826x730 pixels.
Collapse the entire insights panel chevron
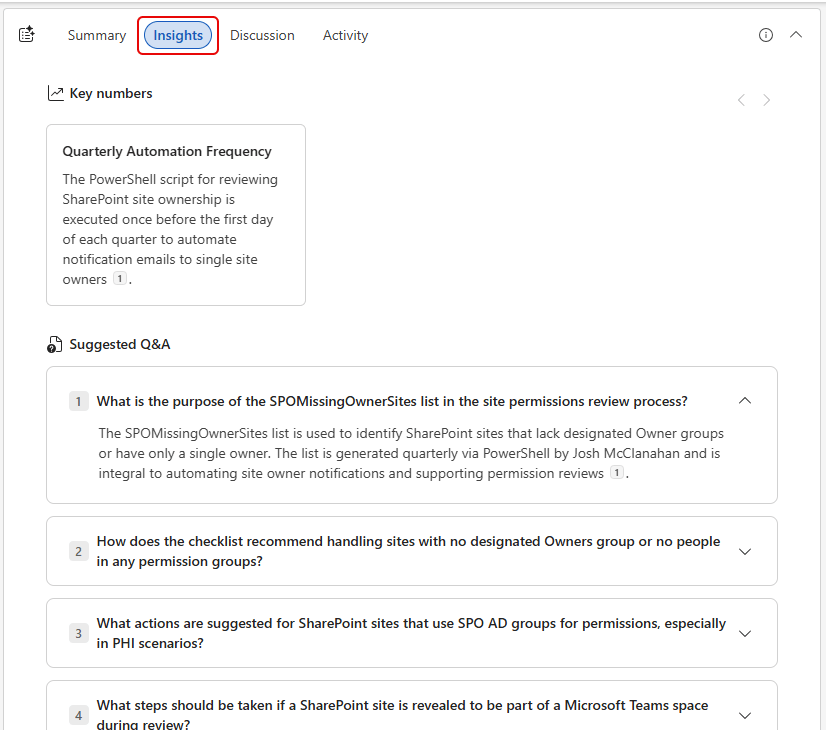(796, 35)
